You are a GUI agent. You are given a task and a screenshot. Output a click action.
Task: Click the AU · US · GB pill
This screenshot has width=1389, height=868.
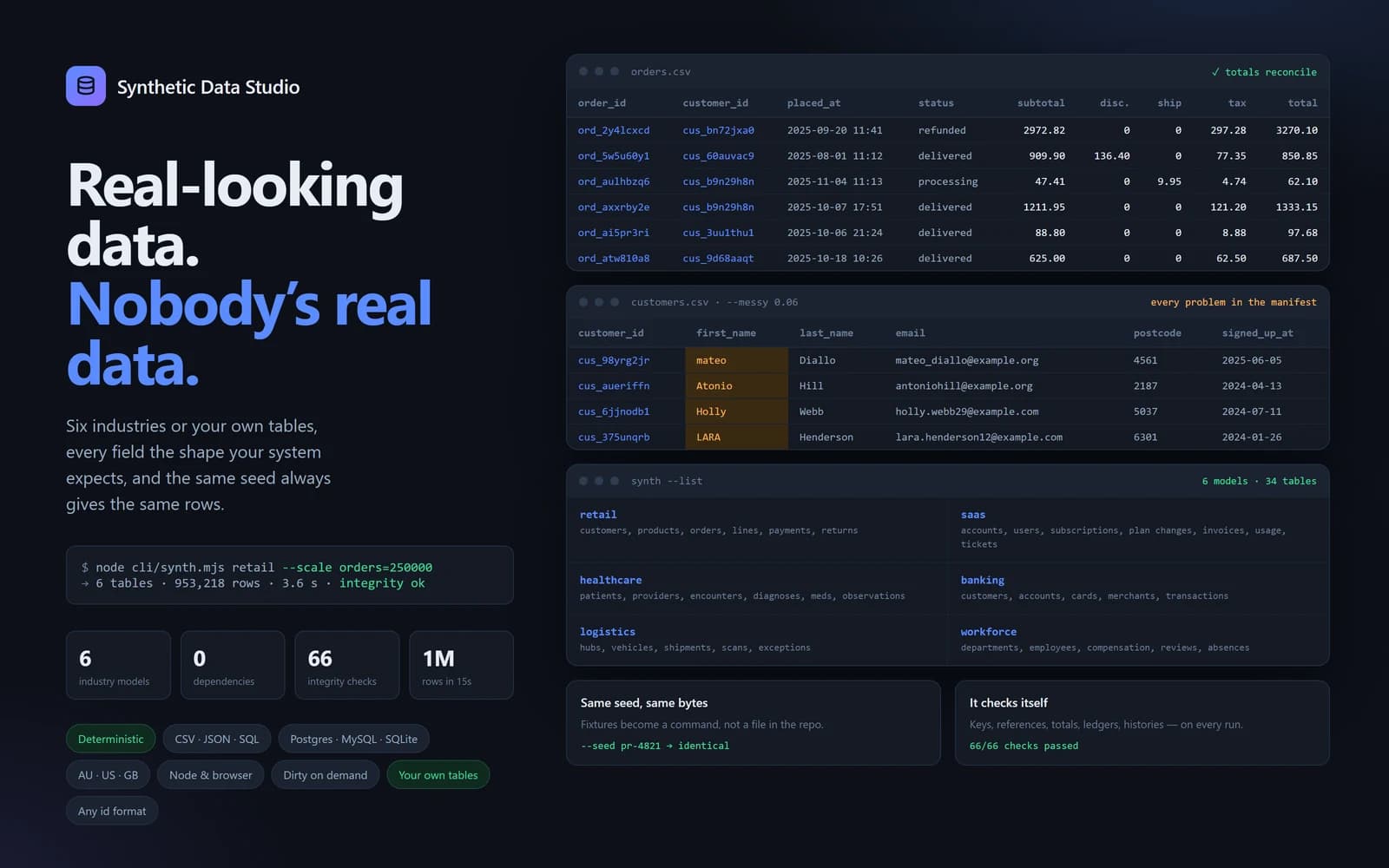tap(109, 775)
